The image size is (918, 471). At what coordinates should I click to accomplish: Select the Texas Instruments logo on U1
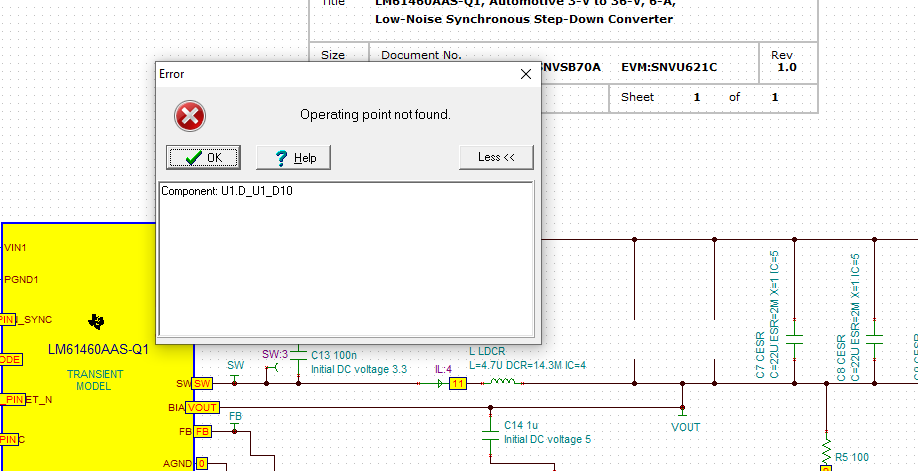coord(97,321)
